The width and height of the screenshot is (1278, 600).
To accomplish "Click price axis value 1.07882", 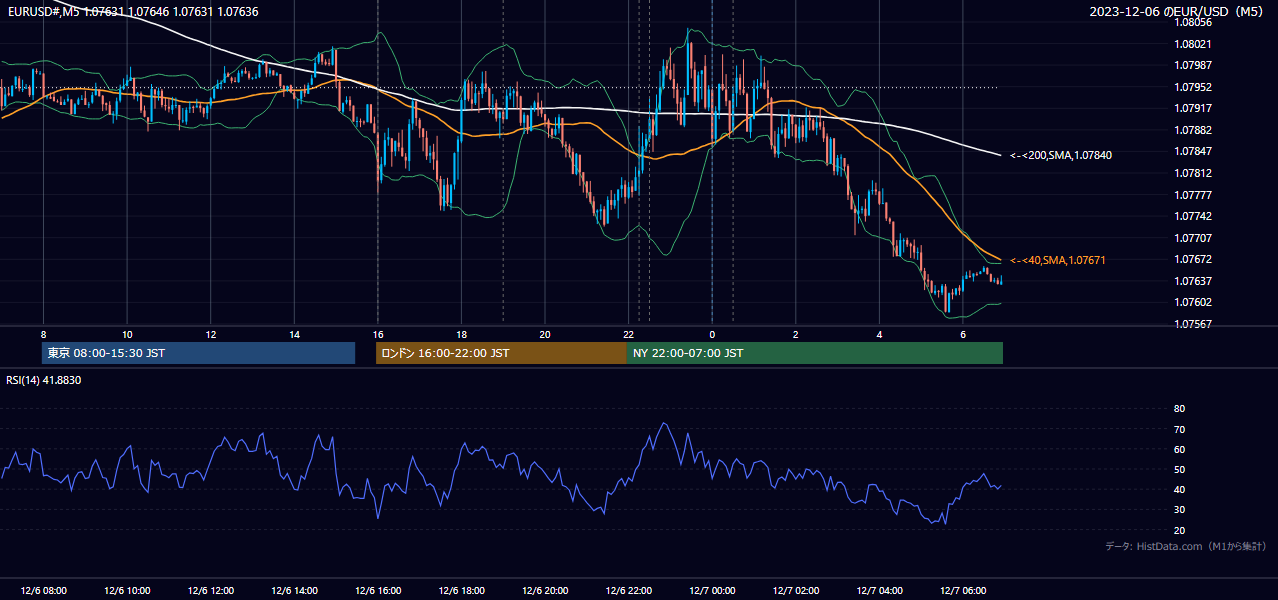I will point(1194,130).
